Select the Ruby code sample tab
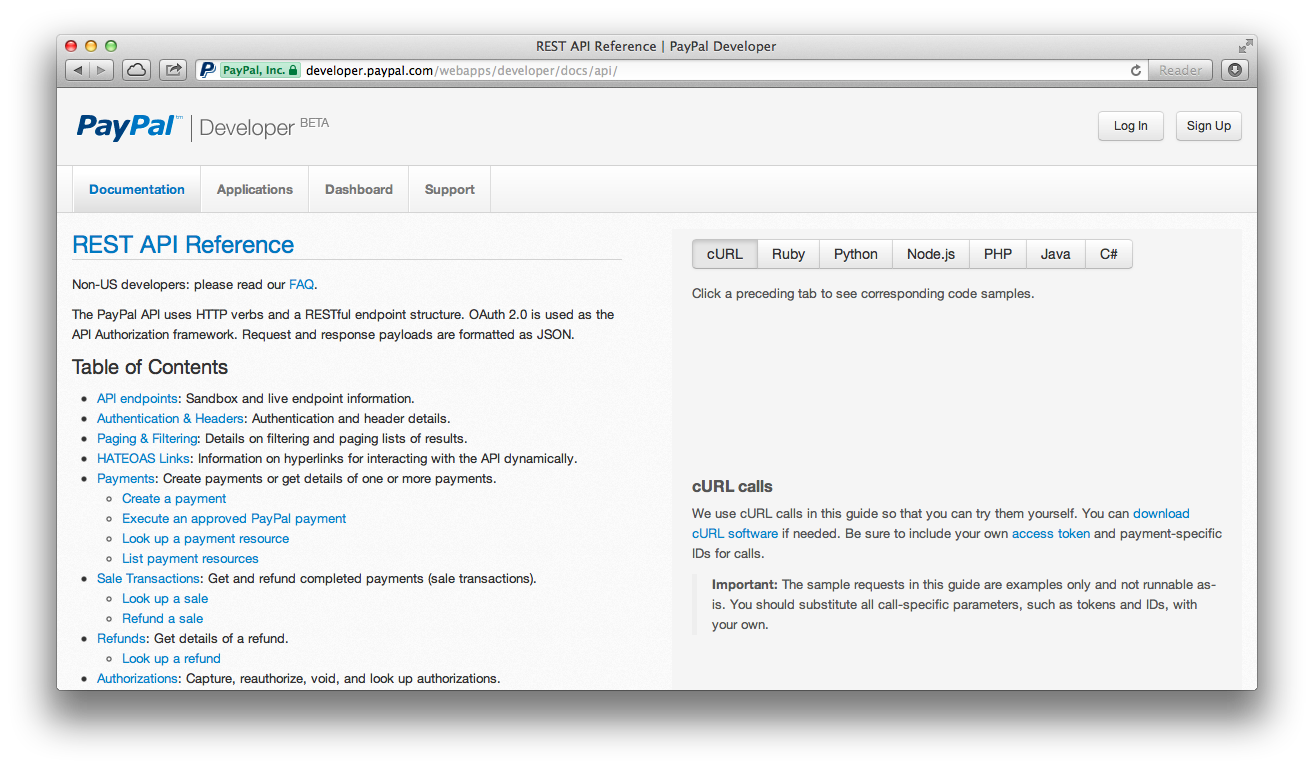The height and width of the screenshot is (769, 1314). (788, 254)
